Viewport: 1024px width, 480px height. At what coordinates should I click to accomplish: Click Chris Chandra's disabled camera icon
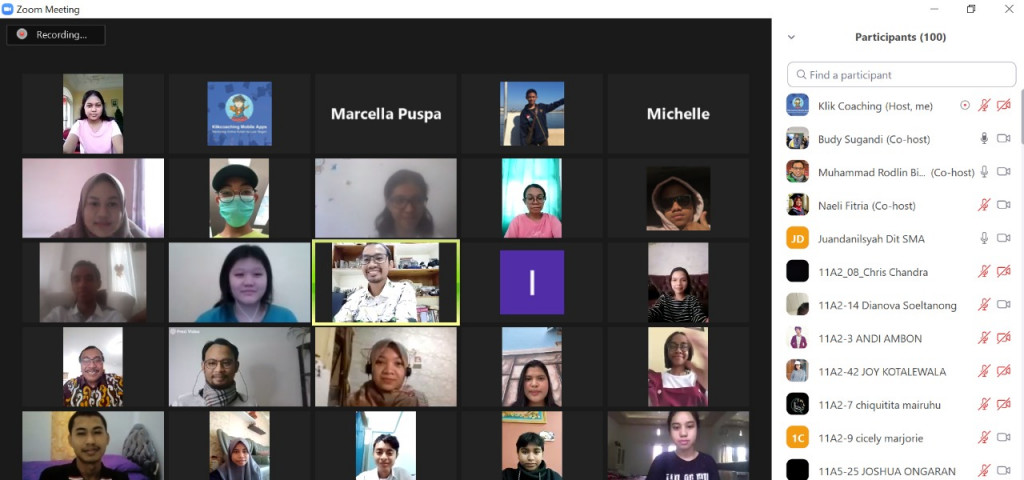tap(1004, 272)
